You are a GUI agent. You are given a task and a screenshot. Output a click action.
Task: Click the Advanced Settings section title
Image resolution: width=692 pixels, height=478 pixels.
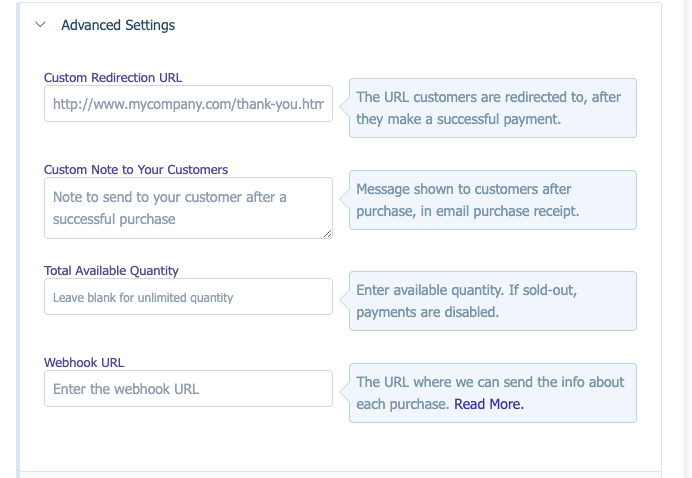click(118, 25)
